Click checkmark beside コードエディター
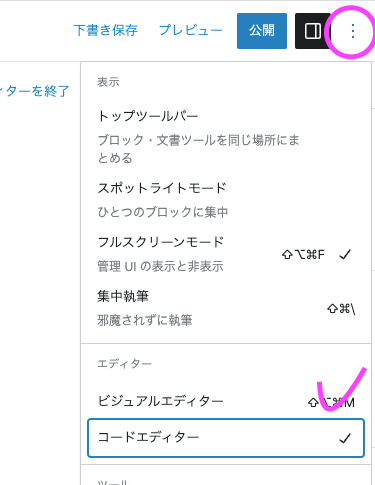Screen dimensions: 375x485 345,438
